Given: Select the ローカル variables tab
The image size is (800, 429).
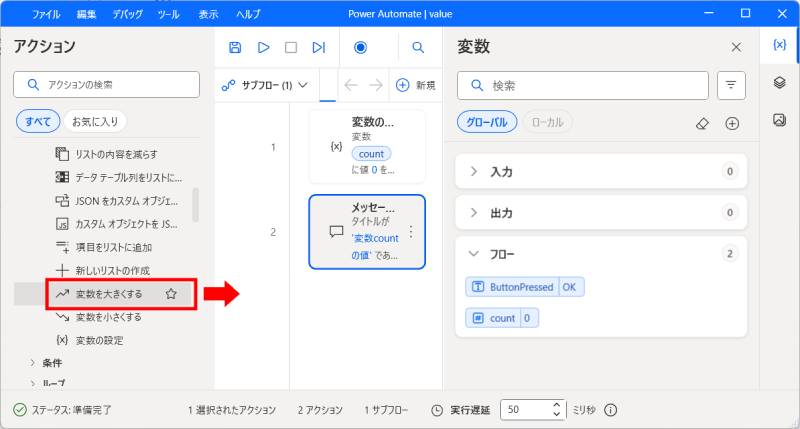Looking at the screenshot, I should coord(547,122).
